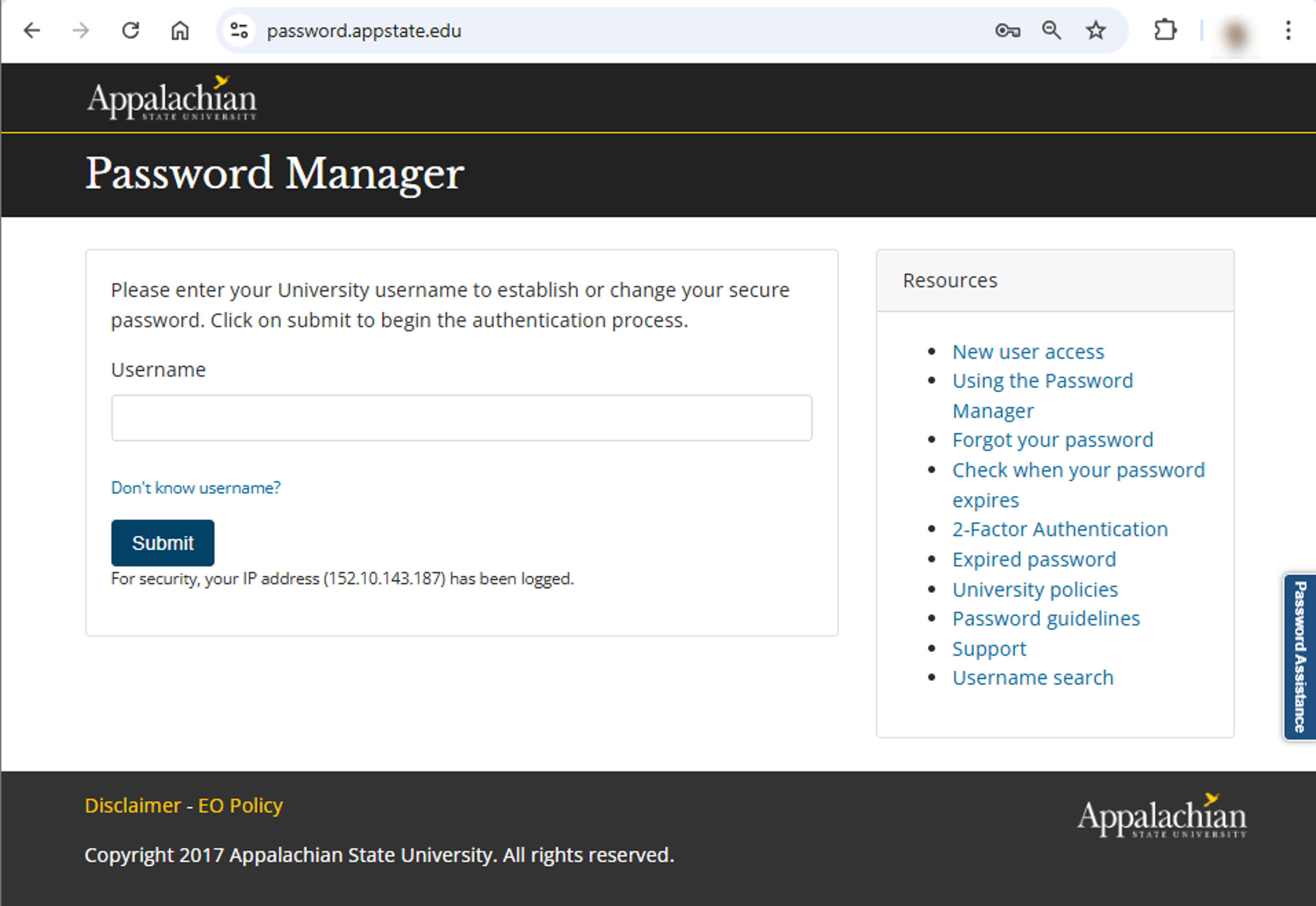
Task: Open the New user access link
Action: pyautogui.click(x=1028, y=351)
